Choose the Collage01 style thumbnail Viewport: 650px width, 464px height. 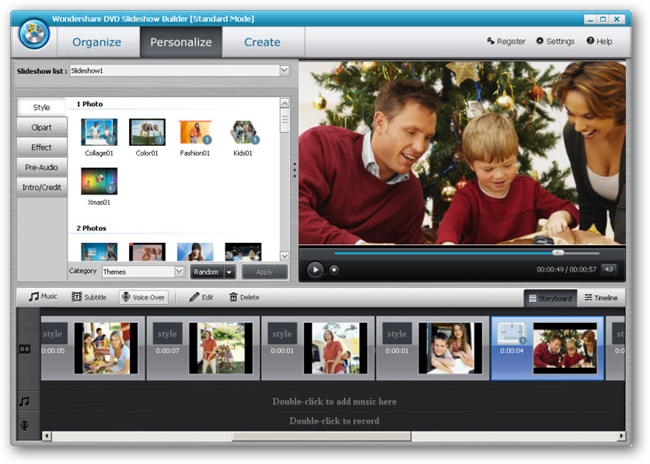99,132
